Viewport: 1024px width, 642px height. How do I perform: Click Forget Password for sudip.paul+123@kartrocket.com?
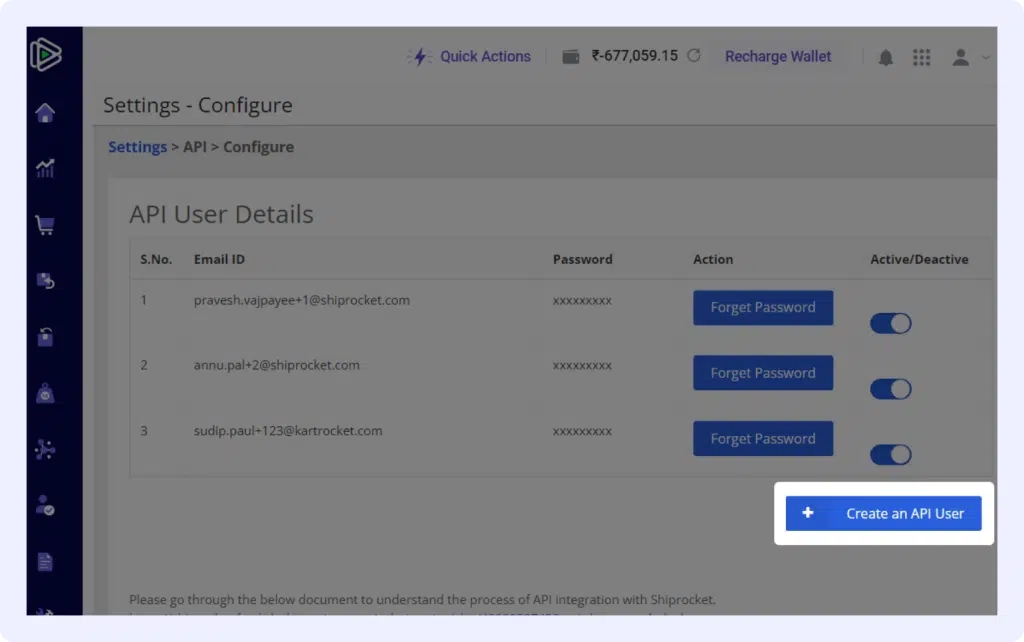pyautogui.click(x=762, y=439)
